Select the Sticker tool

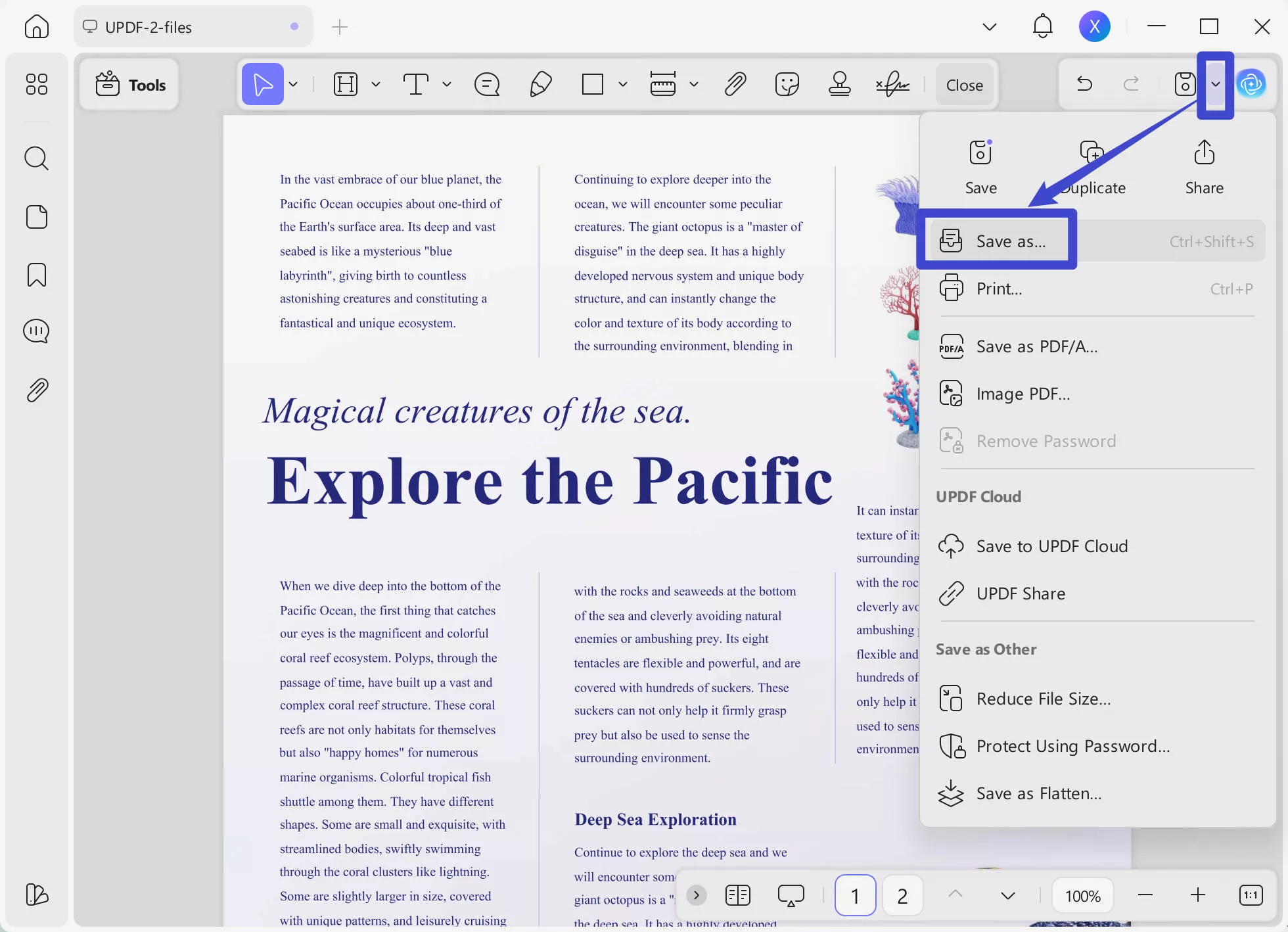[x=787, y=84]
